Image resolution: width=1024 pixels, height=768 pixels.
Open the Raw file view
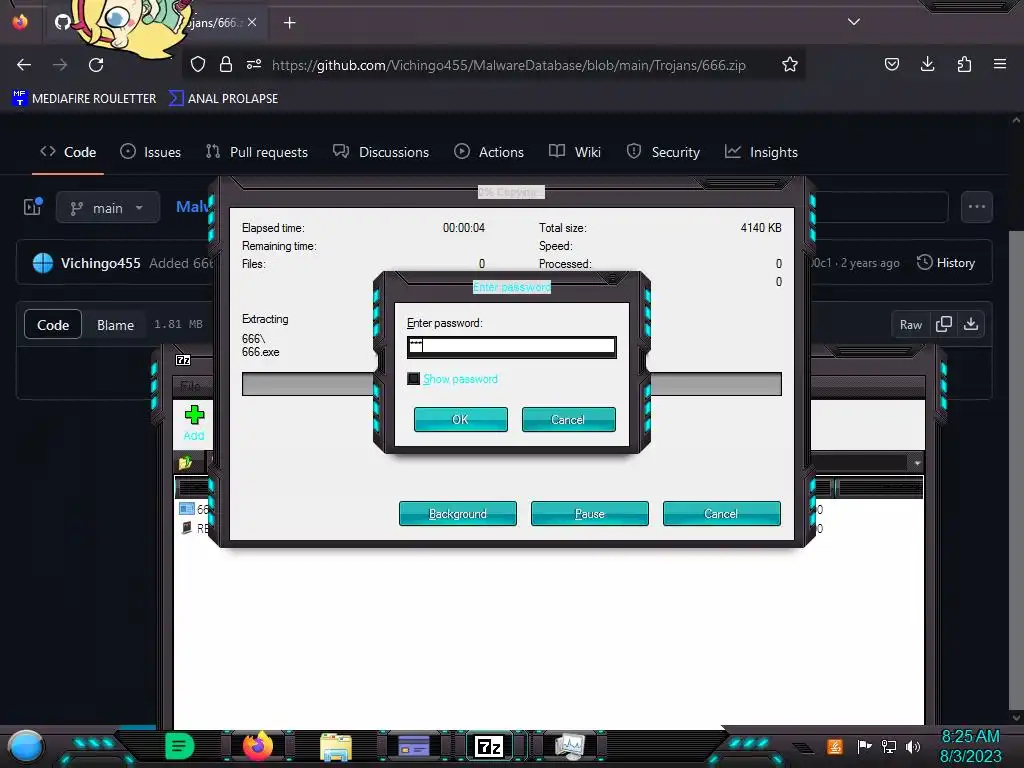tap(910, 325)
